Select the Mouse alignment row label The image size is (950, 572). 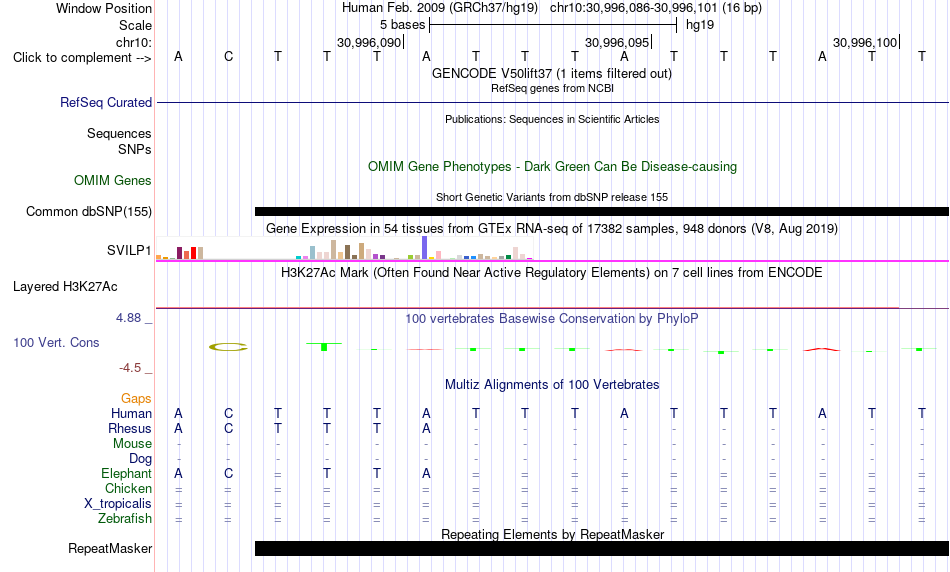click(x=132, y=444)
